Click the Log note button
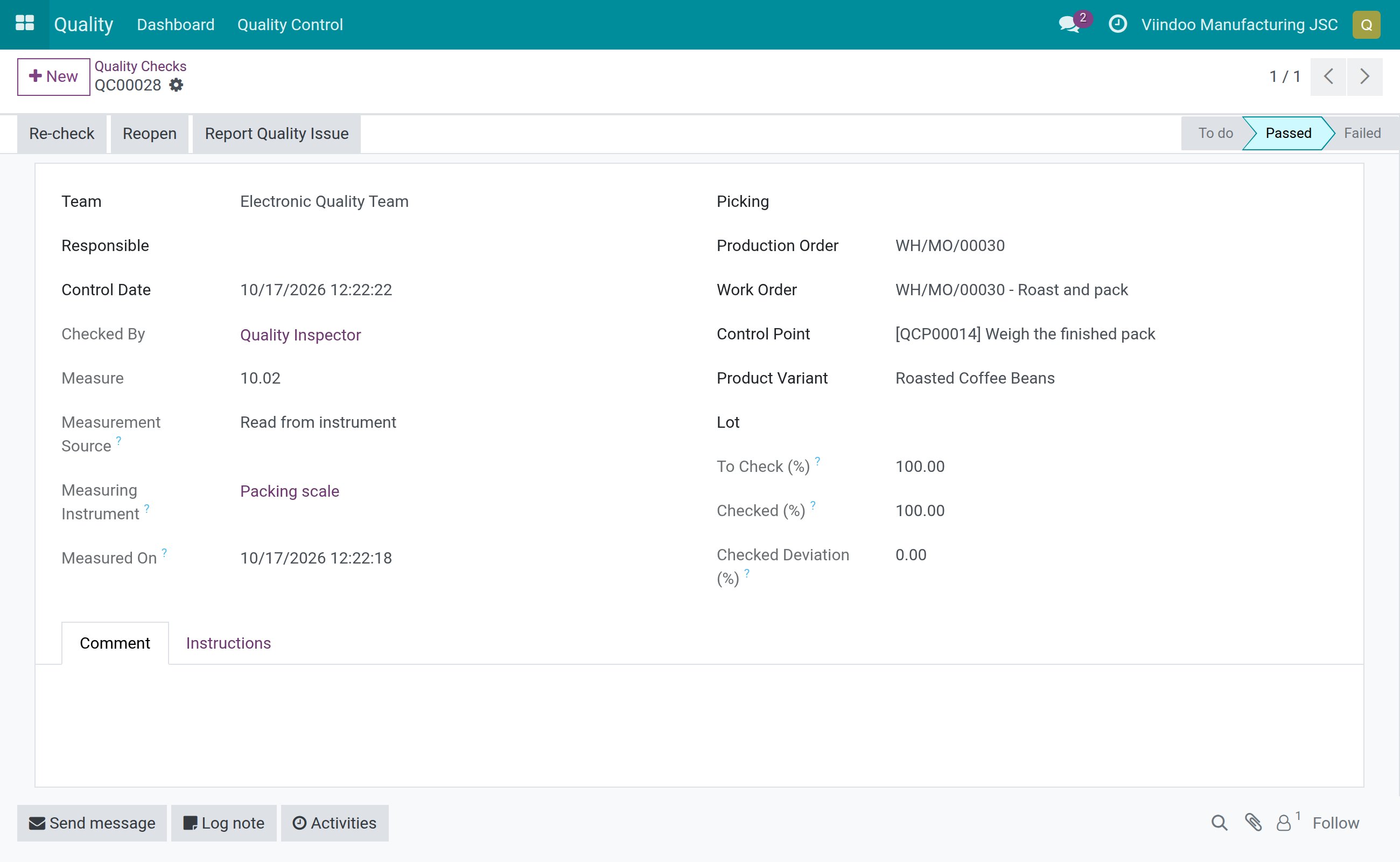The image size is (1400, 862). 223,823
